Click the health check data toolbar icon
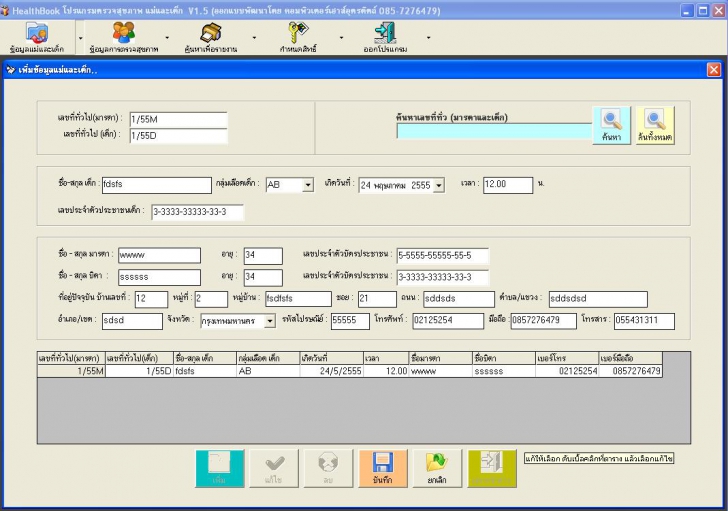This screenshot has width=728, height=511. 126,37
